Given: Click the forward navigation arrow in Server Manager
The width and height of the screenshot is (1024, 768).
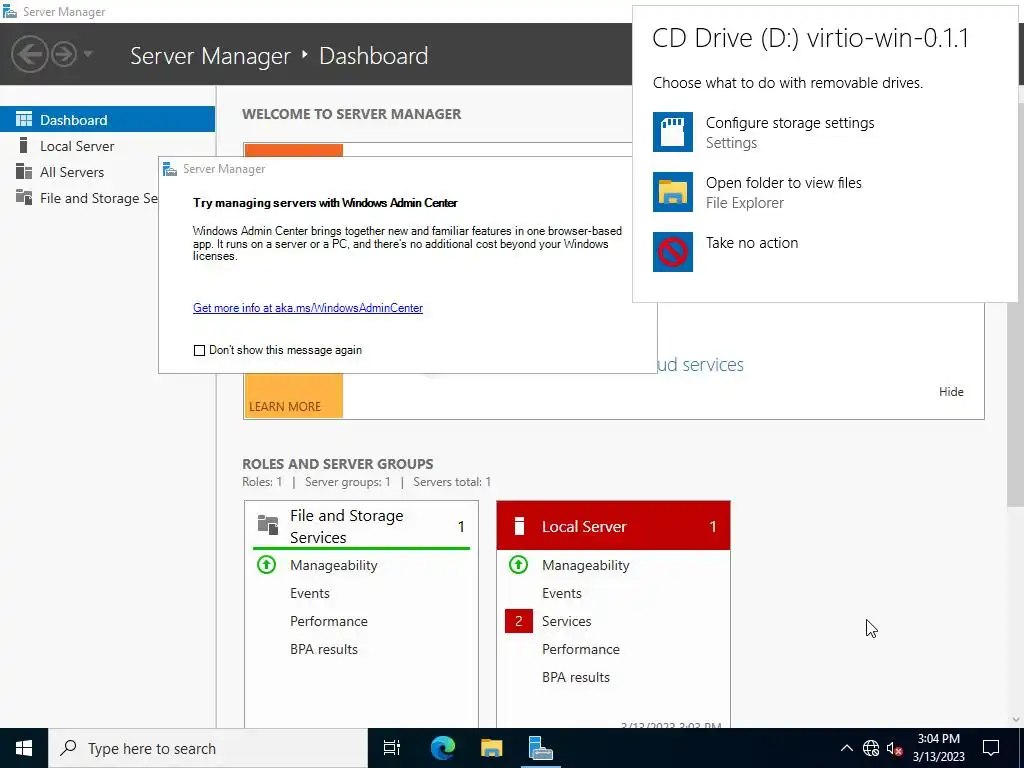Looking at the screenshot, I should (64, 54).
